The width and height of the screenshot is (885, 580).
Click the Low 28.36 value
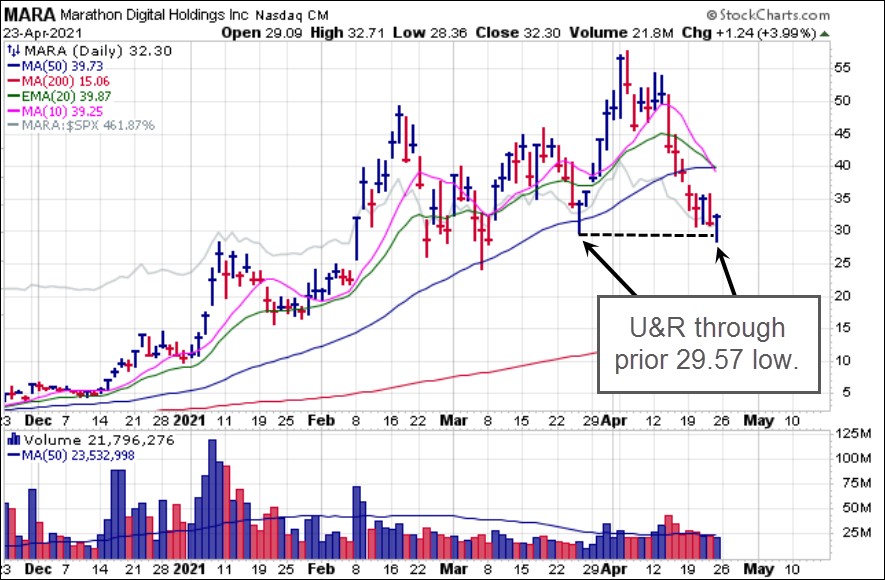[430, 33]
